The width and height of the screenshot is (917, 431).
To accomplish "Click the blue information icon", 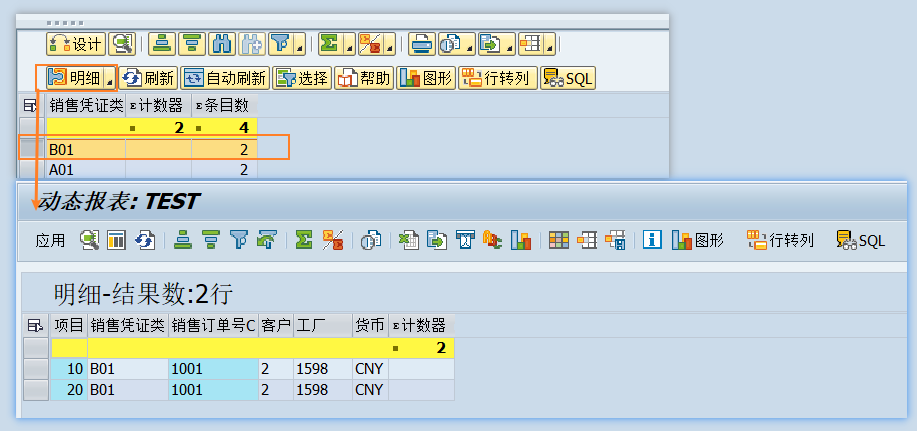I will tap(652, 240).
